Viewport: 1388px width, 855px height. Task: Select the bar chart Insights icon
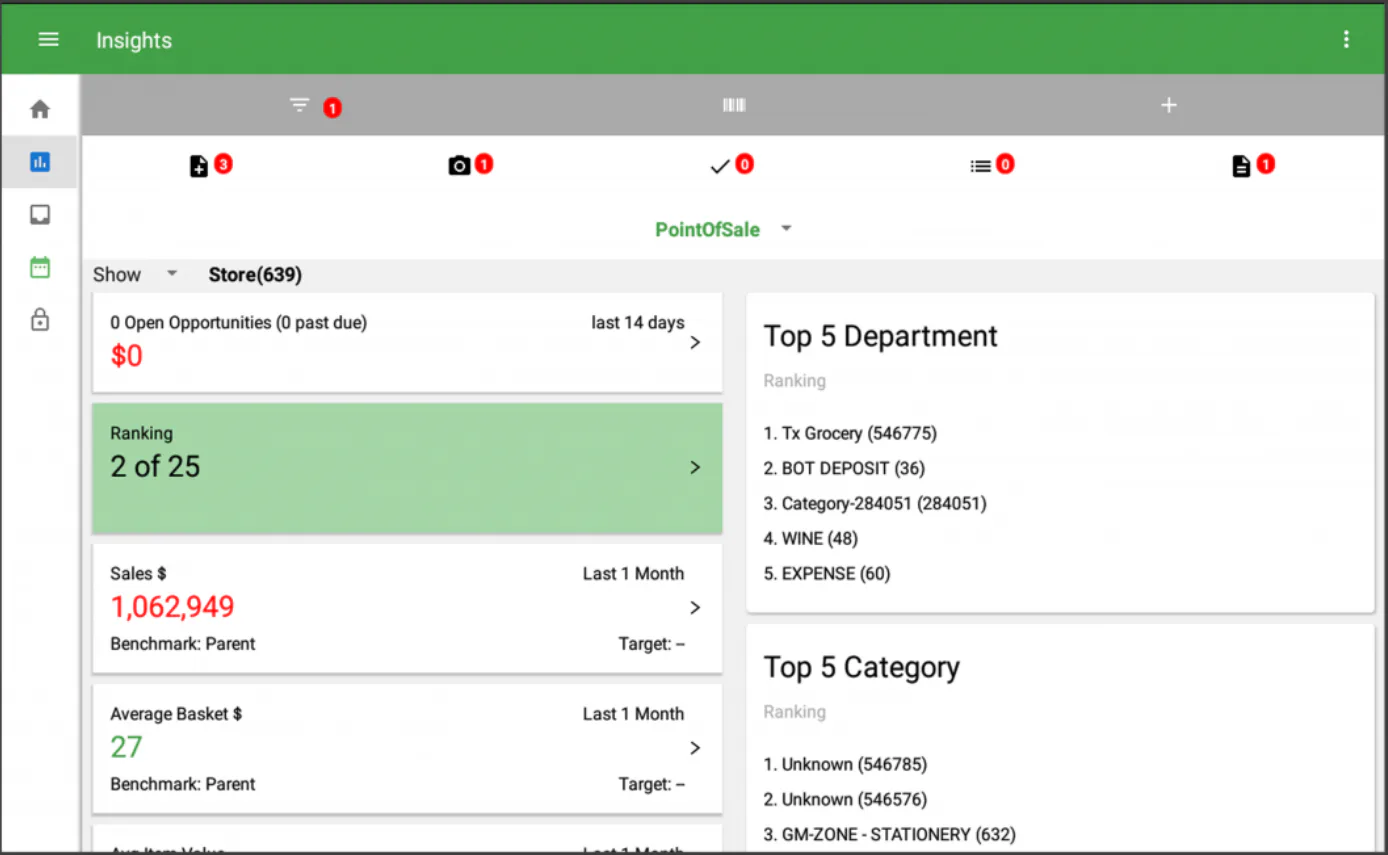pos(39,161)
